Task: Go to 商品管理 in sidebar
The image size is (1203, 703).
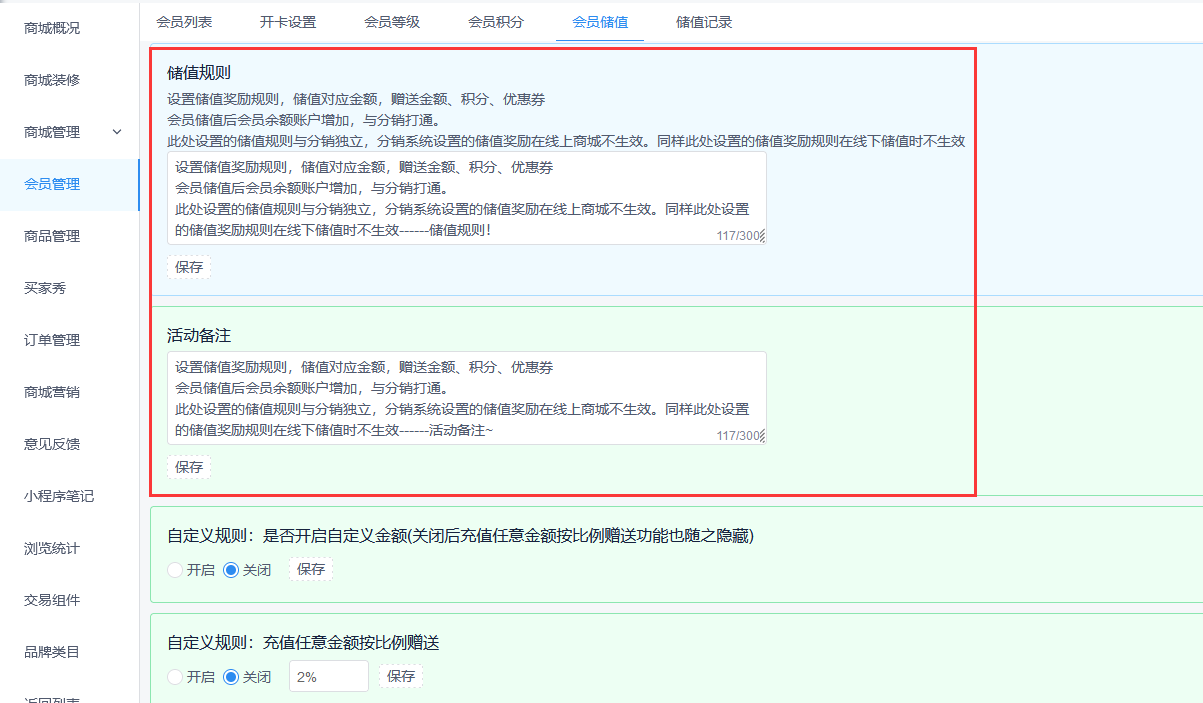Action: 52,236
